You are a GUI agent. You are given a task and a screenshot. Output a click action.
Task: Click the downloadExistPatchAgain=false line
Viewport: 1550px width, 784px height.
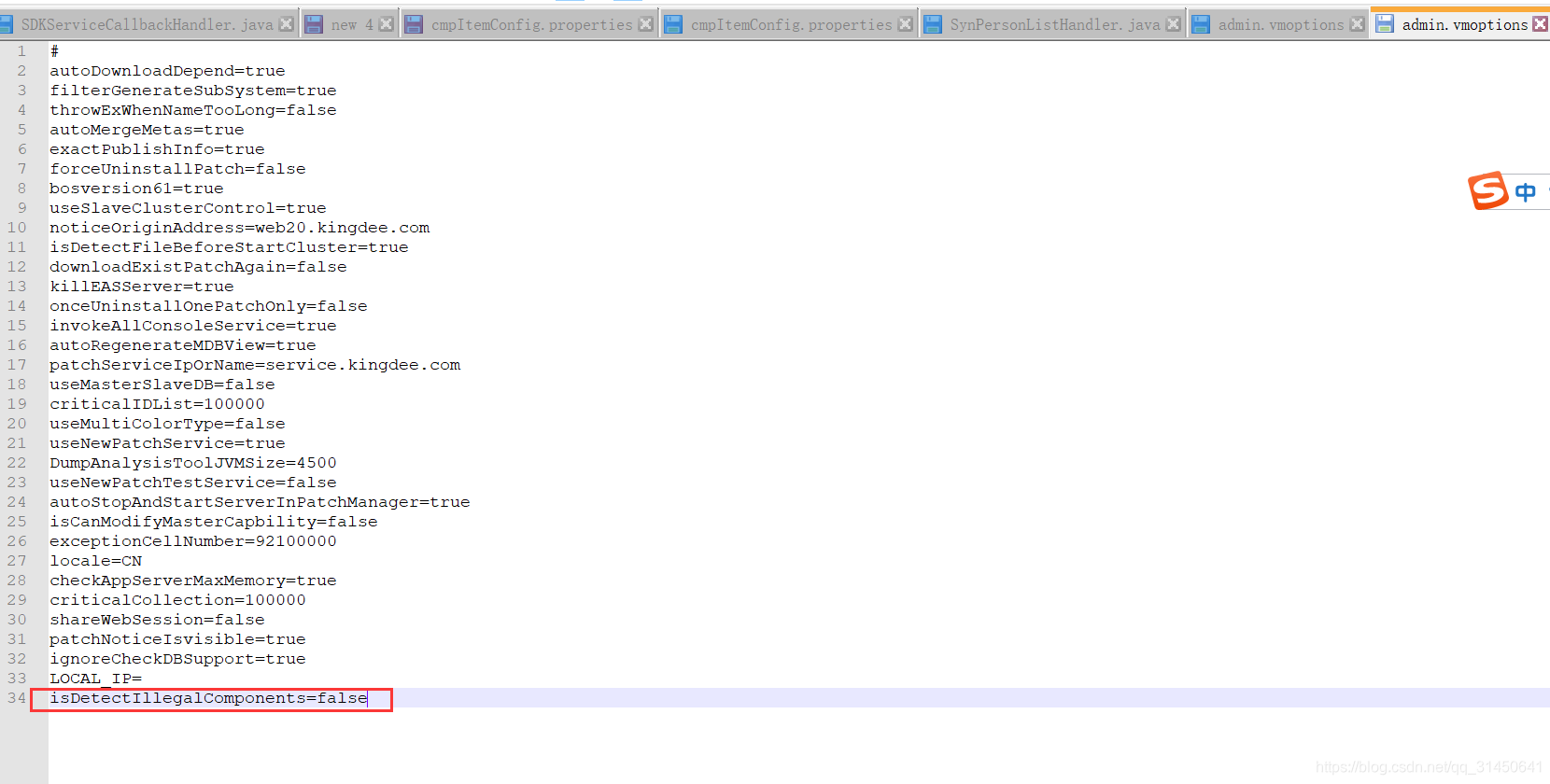coord(198,267)
